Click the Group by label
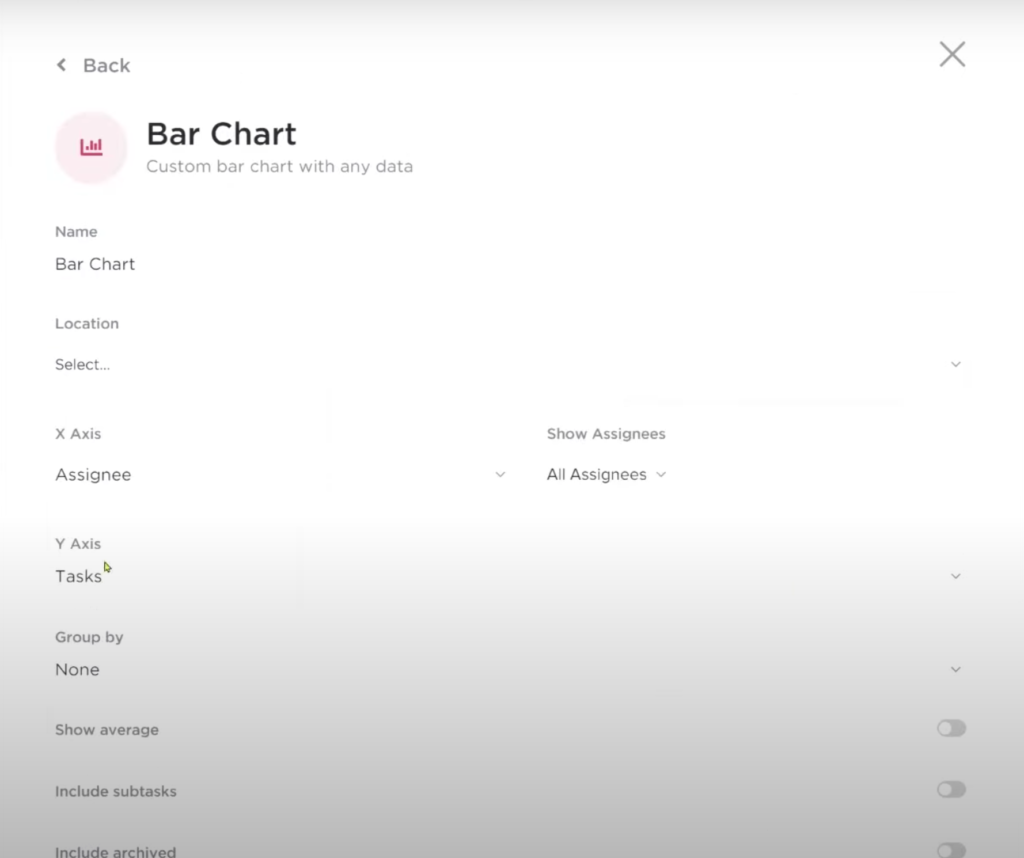1024x858 pixels. [x=89, y=637]
